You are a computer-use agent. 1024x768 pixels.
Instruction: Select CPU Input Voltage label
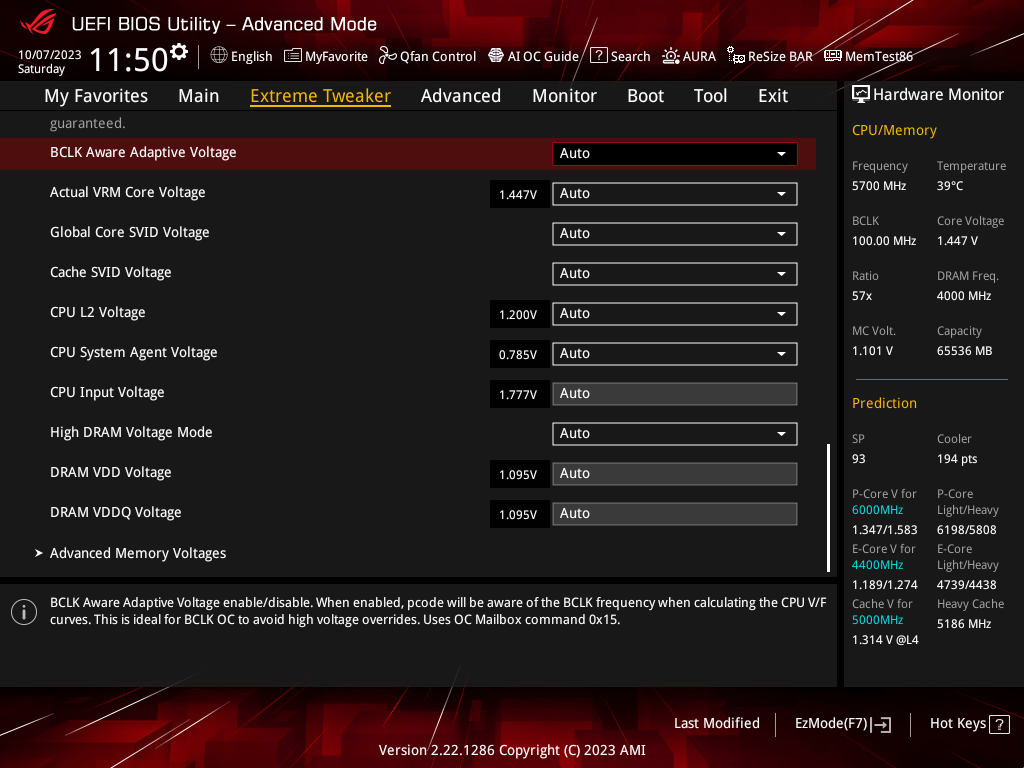coord(107,392)
